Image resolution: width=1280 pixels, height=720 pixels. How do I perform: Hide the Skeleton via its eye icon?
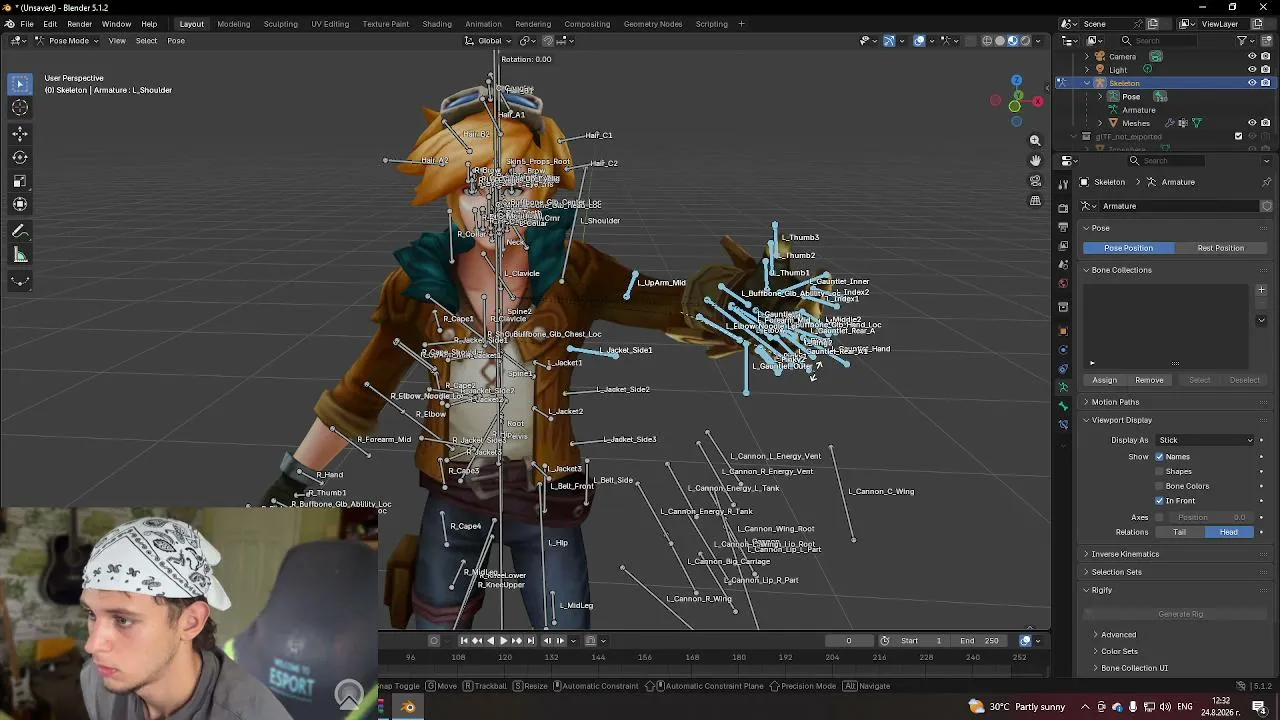tap(1252, 83)
